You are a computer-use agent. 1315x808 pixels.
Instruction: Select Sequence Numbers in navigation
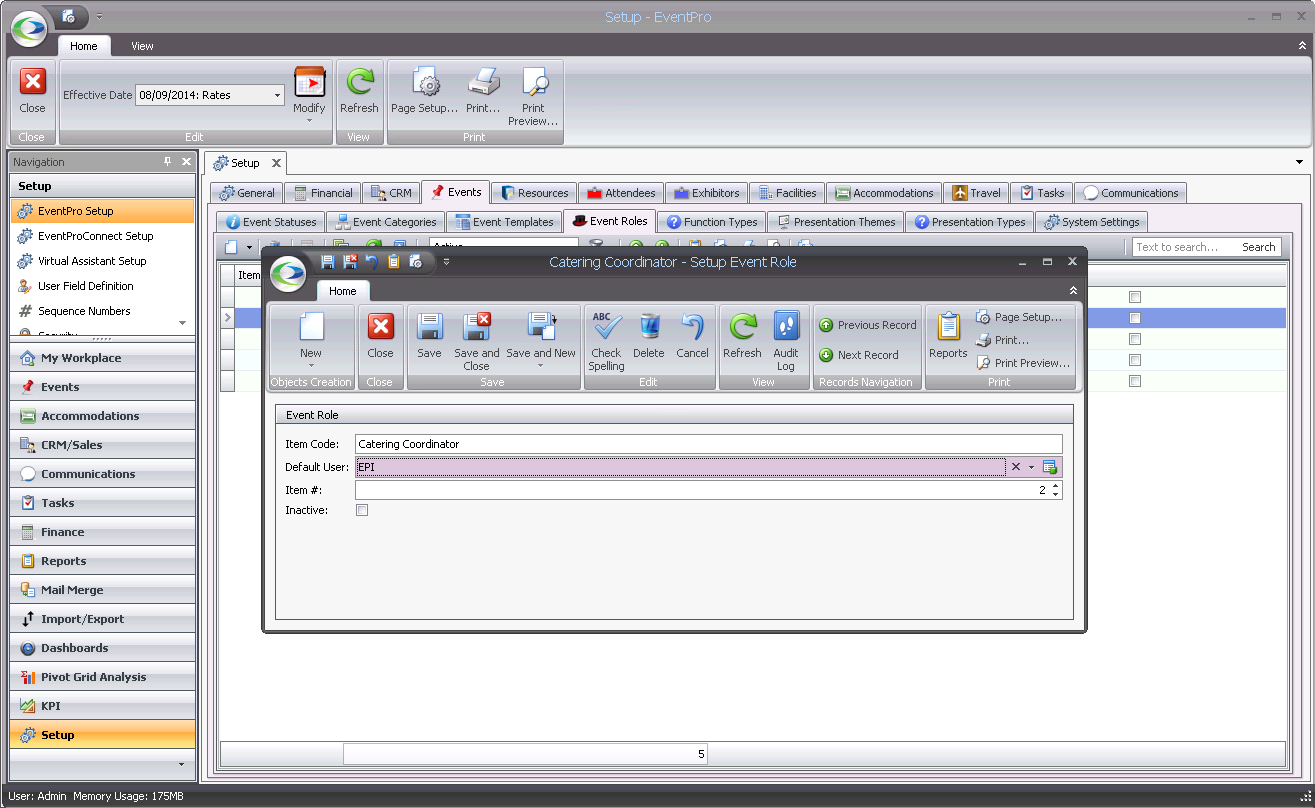click(x=85, y=311)
